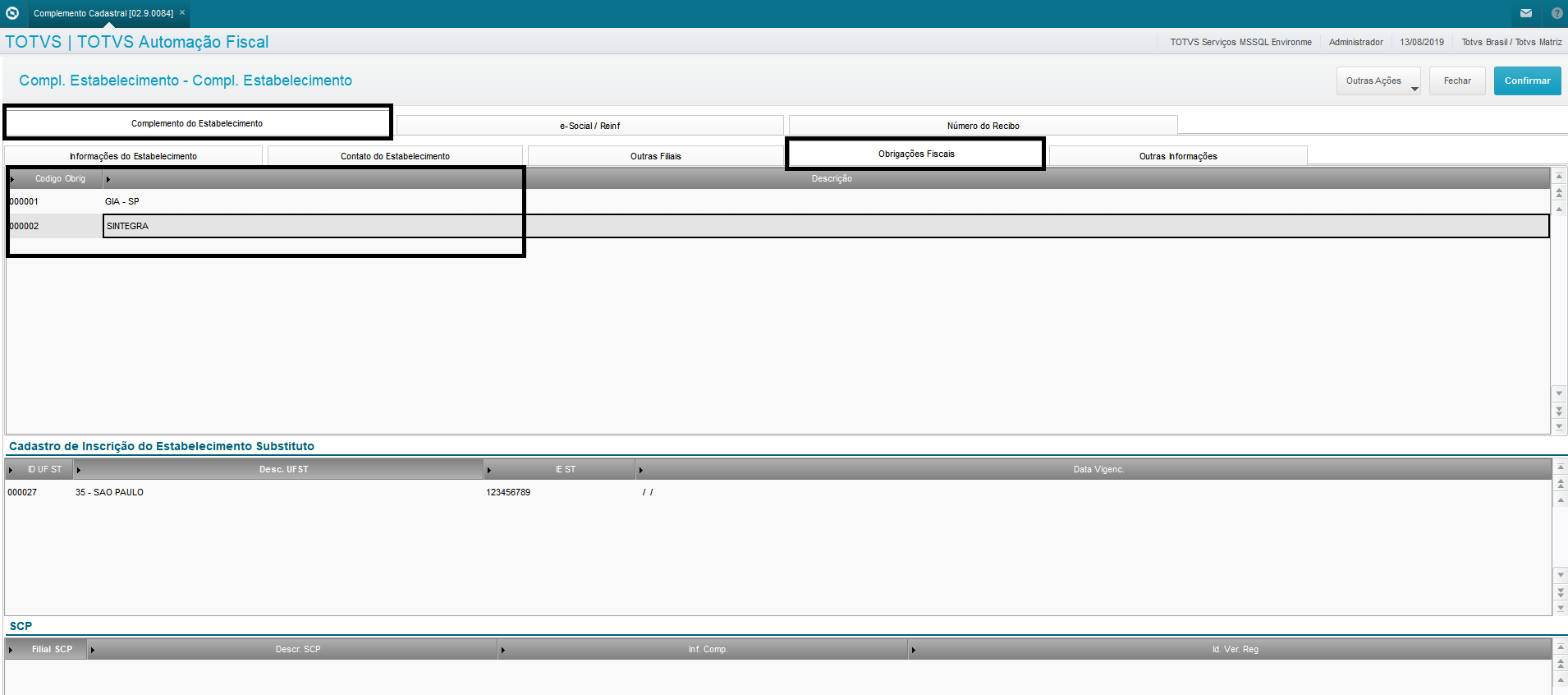Click the TOTVS Serviços MSSQL Environme label
The height and width of the screenshot is (695, 1568).
tap(1240, 42)
